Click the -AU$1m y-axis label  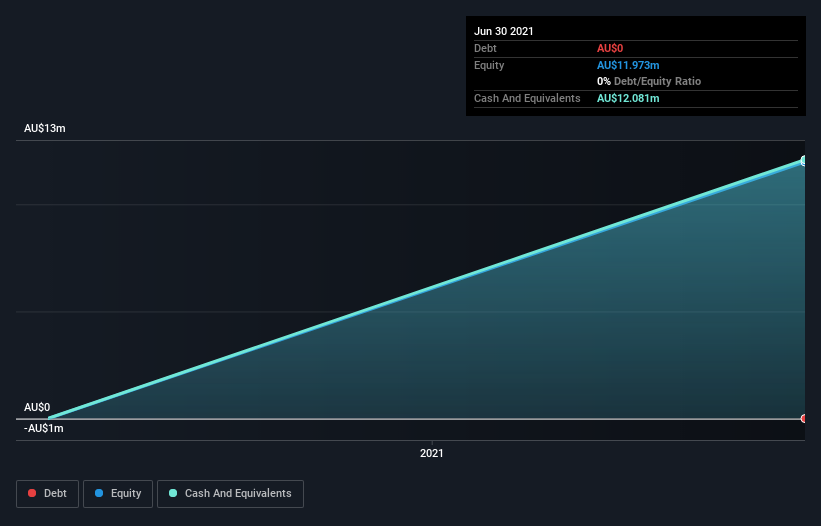click(x=43, y=428)
